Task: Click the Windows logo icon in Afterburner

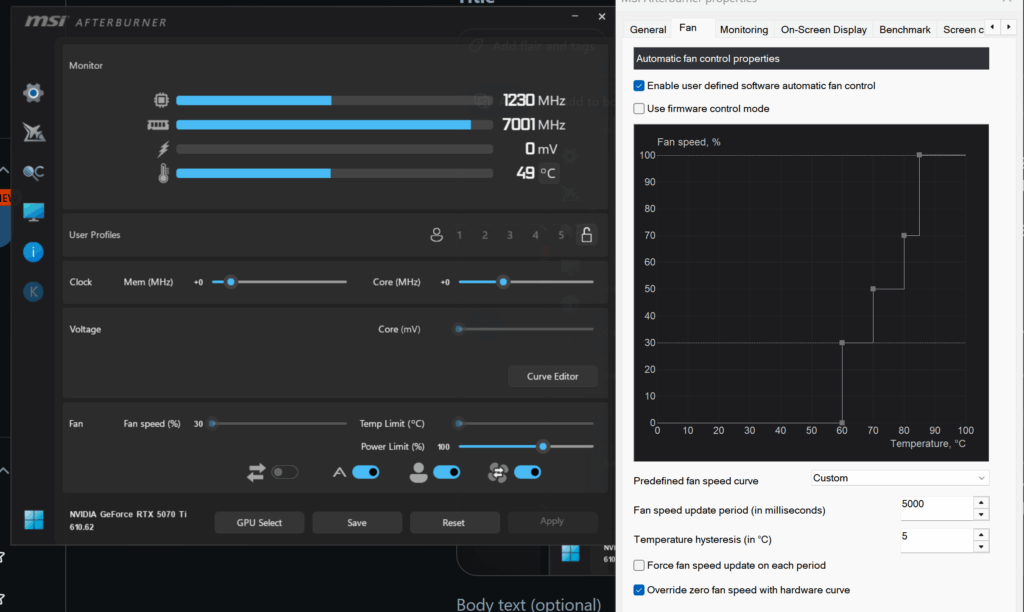Action: (x=33, y=520)
